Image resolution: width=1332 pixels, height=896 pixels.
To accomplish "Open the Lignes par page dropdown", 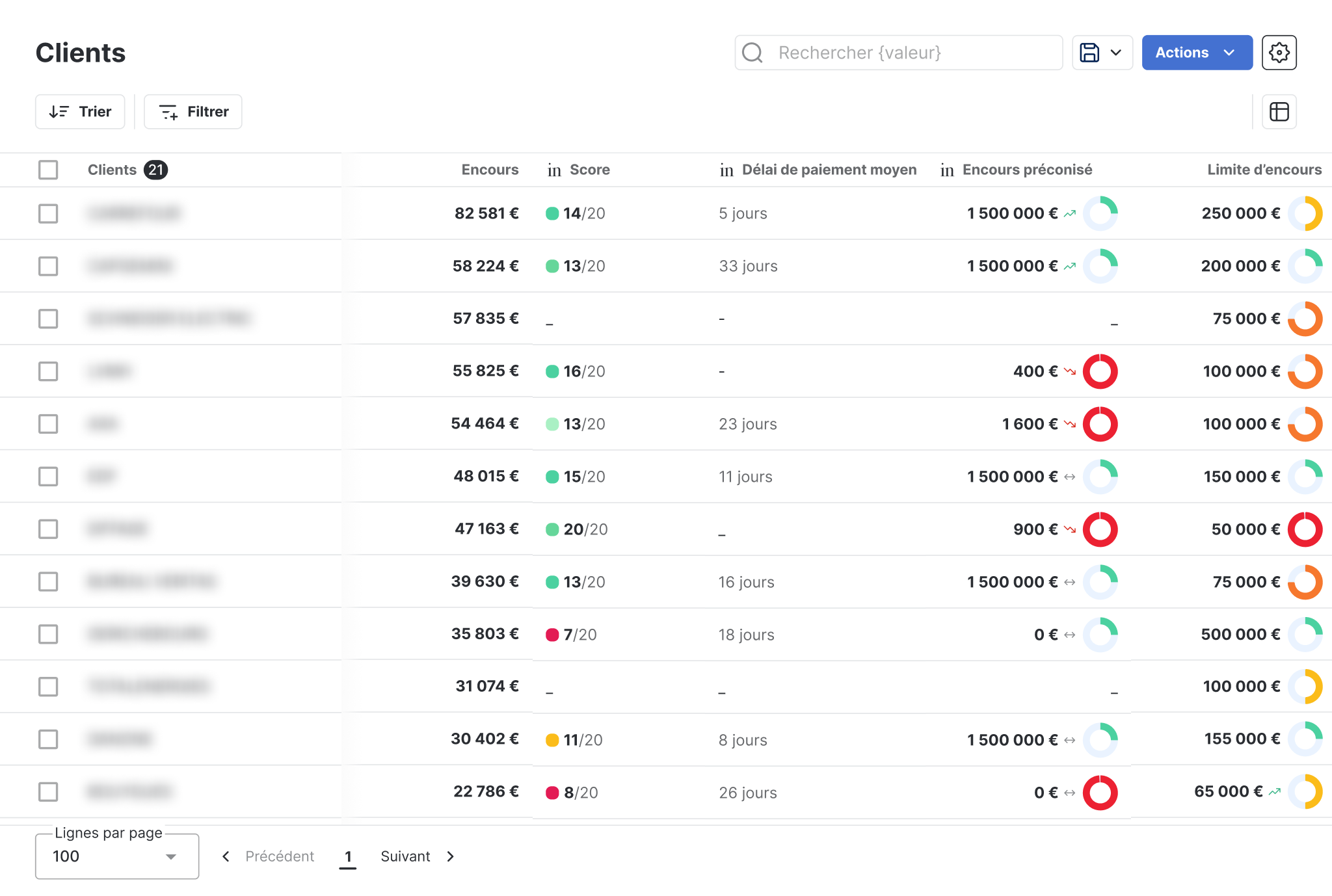I will [x=116, y=856].
